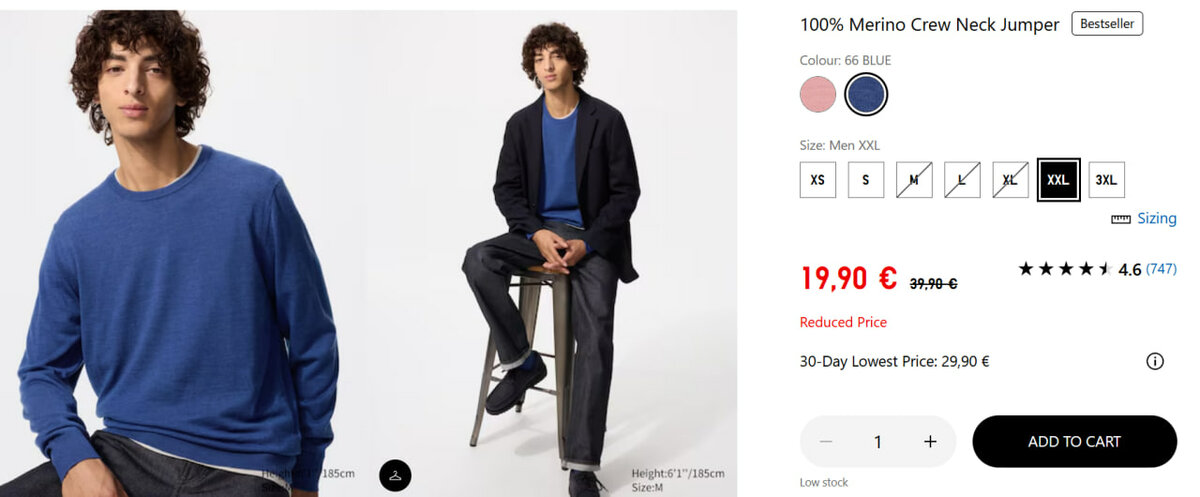Increase quantity with the plus button
Image resolution: width=1200 pixels, height=497 pixels.
[930, 441]
